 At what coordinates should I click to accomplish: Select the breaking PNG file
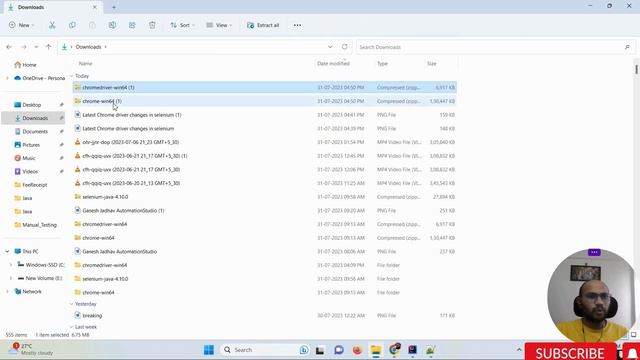264,316
